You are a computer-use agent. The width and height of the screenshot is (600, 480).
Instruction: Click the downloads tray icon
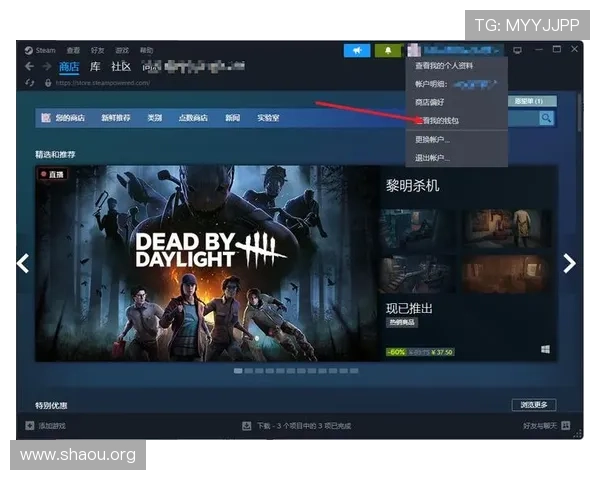(x=247, y=426)
